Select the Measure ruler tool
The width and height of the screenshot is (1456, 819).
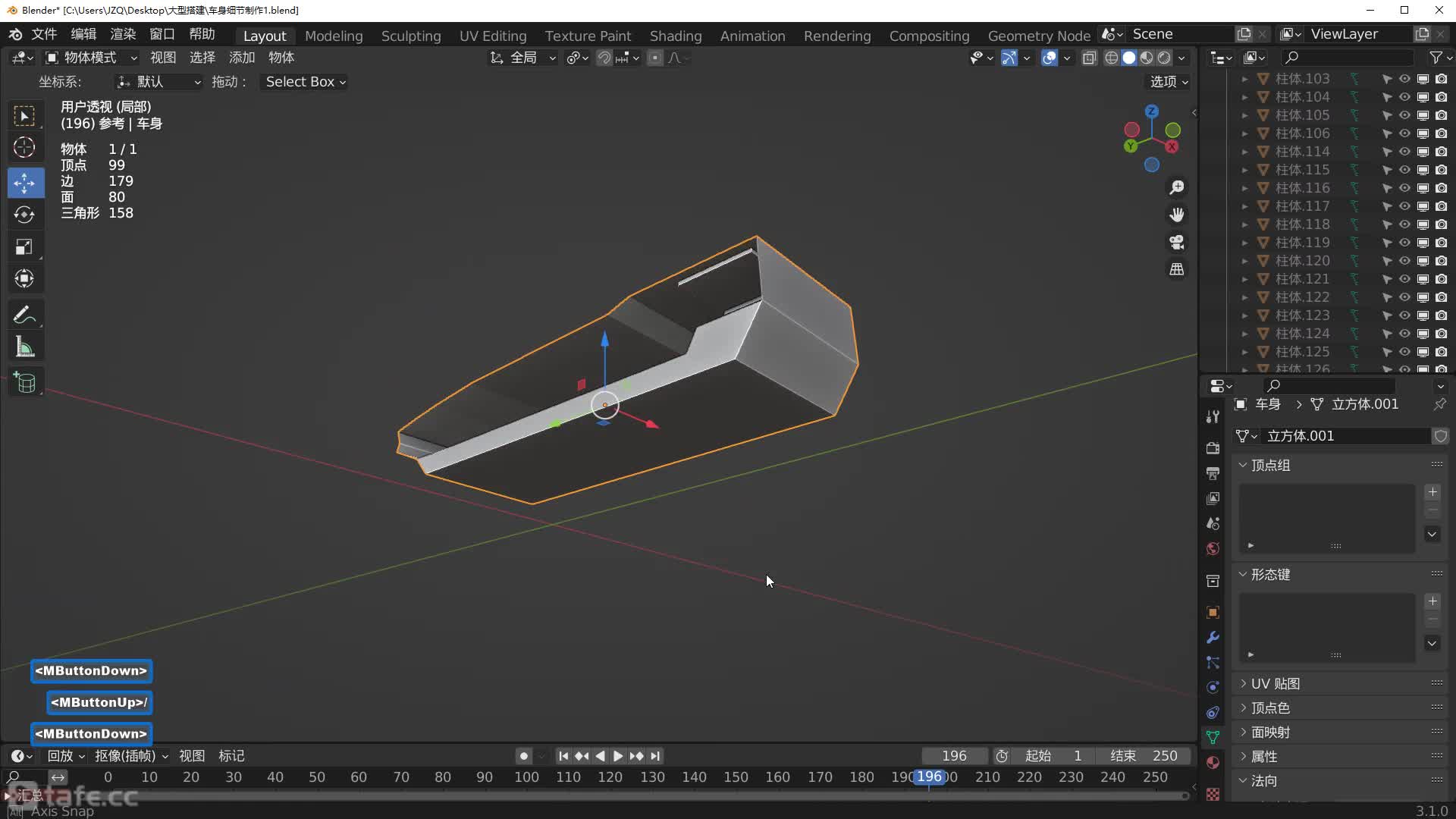tap(24, 348)
